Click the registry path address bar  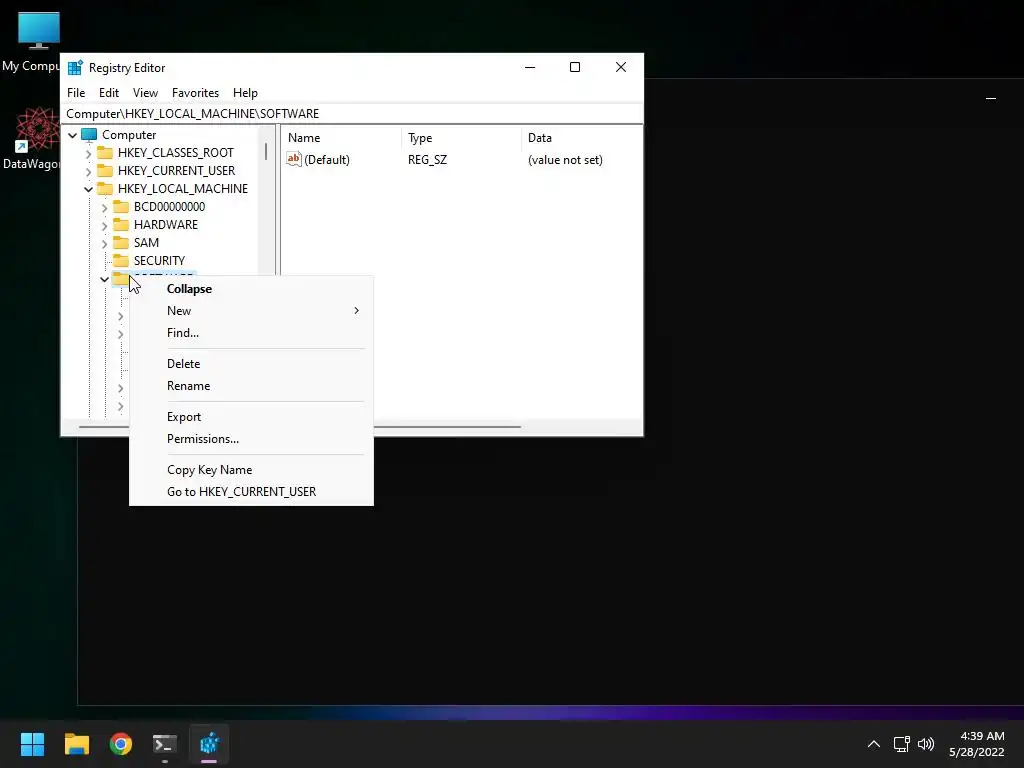point(351,114)
